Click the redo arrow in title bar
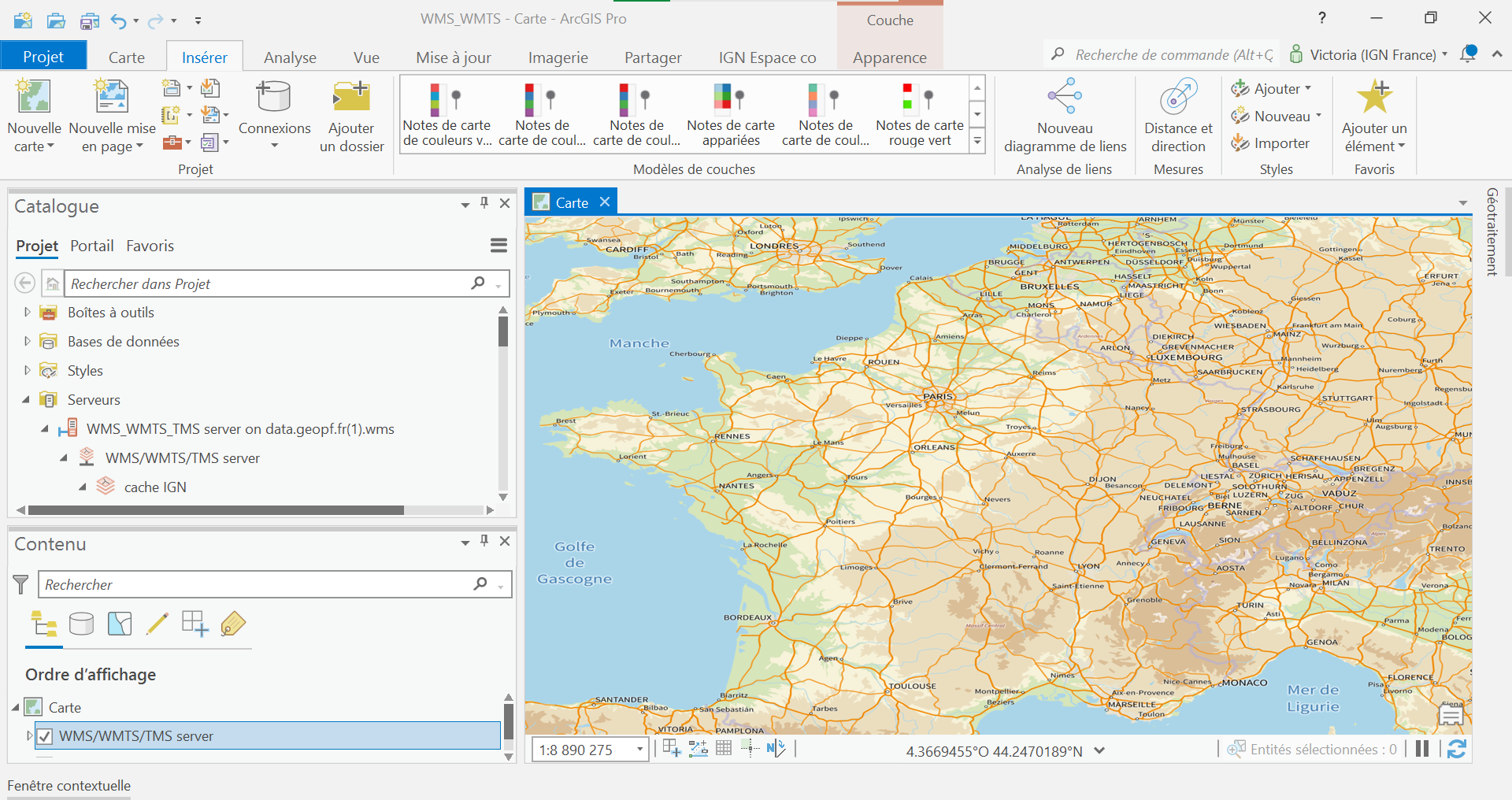The width and height of the screenshot is (1512, 800). pos(156,20)
